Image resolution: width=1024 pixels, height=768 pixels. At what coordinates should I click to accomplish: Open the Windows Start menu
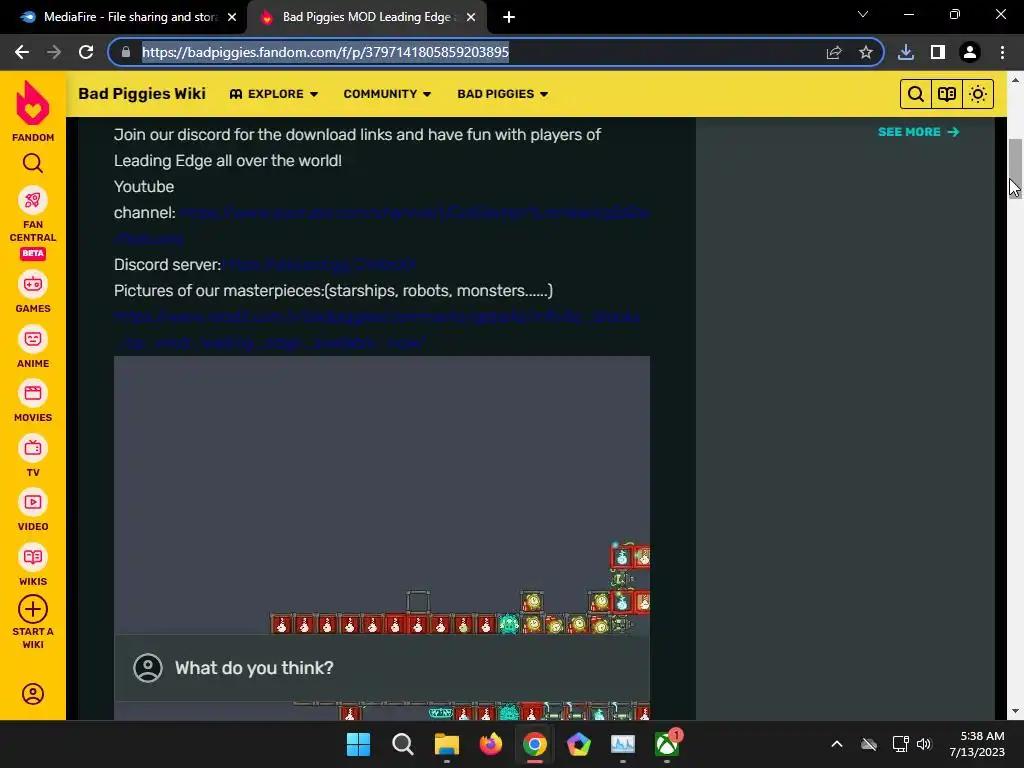(358, 744)
